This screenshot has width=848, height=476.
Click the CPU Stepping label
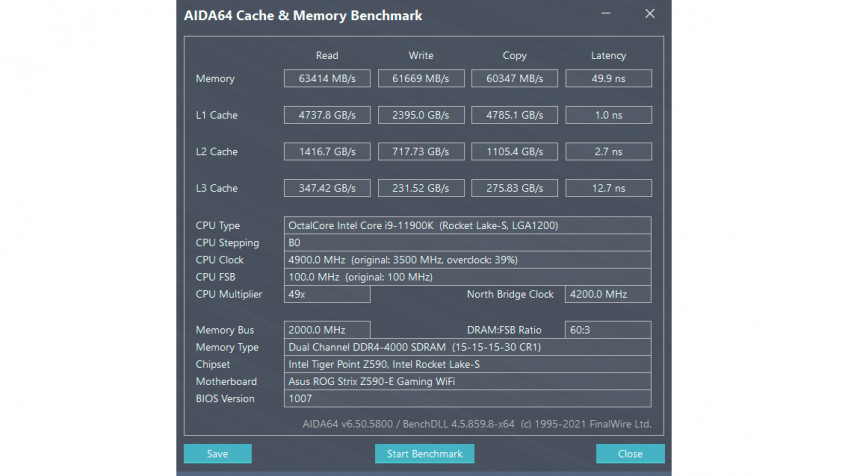[227, 243]
